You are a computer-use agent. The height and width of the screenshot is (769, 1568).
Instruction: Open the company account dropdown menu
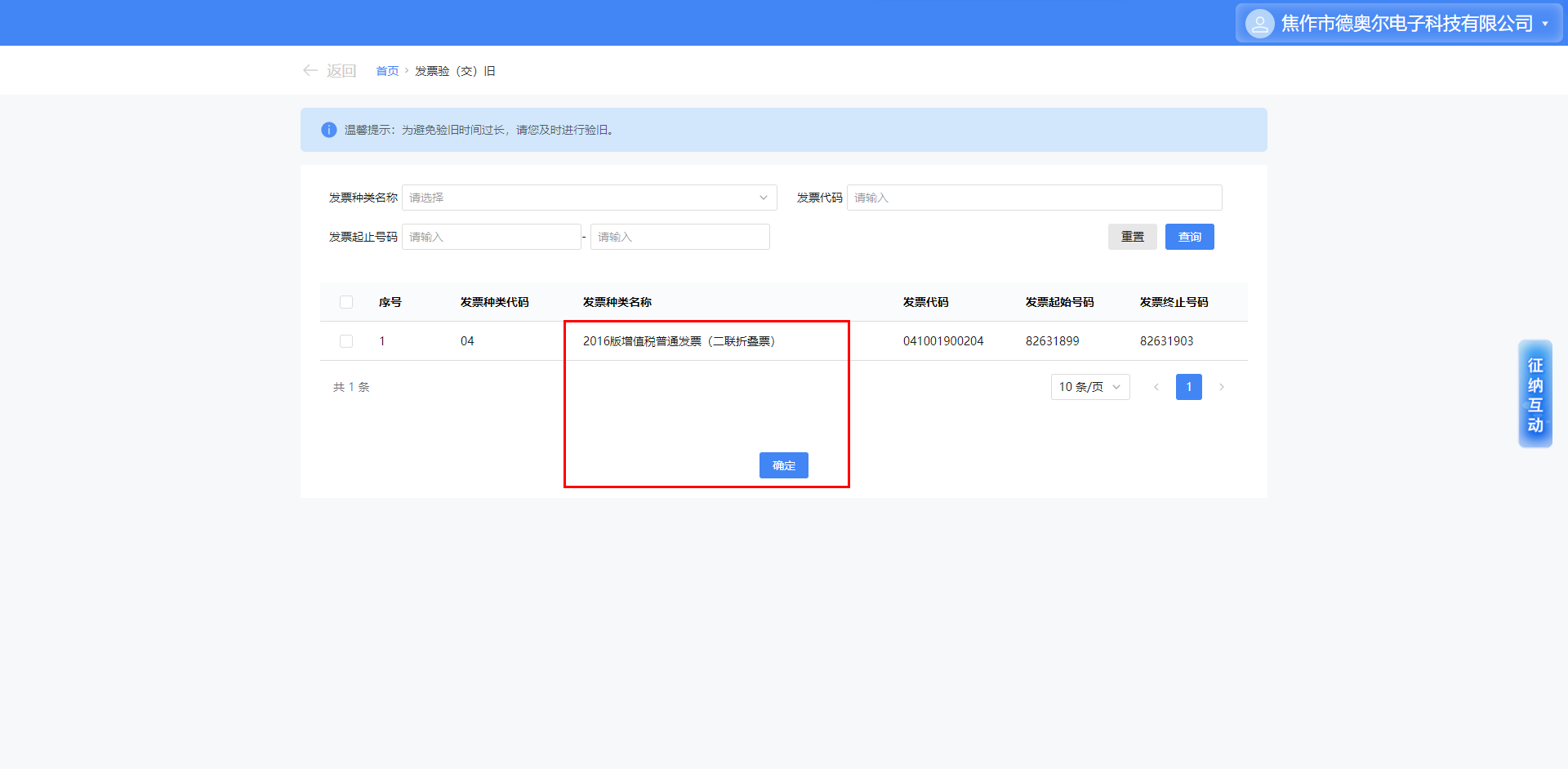point(1544,24)
